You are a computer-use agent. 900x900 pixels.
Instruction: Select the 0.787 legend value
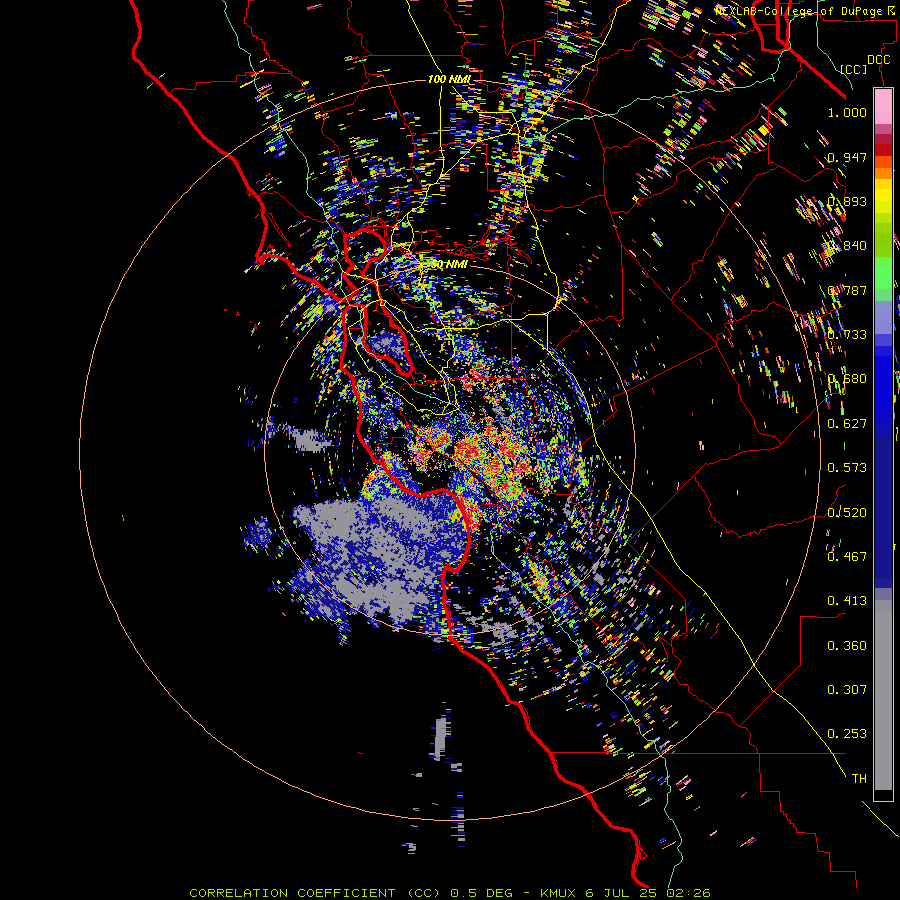(847, 290)
